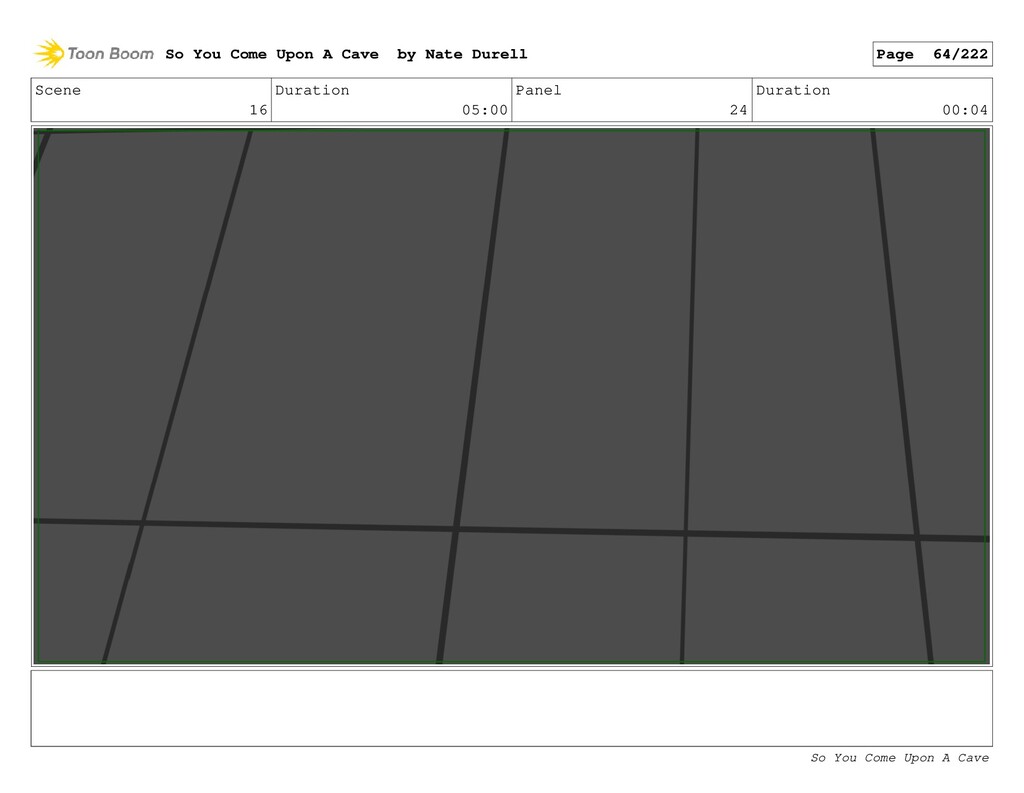Click the Toon Boom logo
Image resolution: width=1024 pixels, height=793 pixels.
point(94,54)
